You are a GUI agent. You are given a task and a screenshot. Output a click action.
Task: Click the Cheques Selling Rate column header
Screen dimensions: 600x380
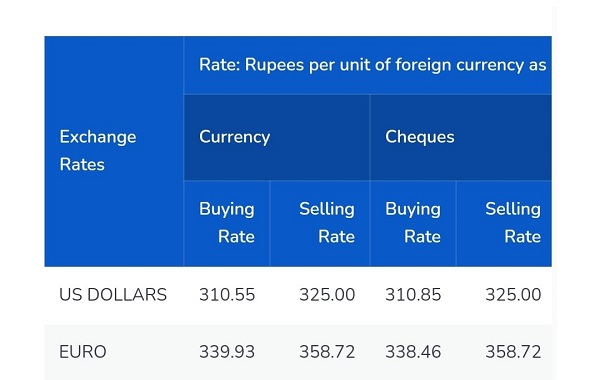pos(504,223)
